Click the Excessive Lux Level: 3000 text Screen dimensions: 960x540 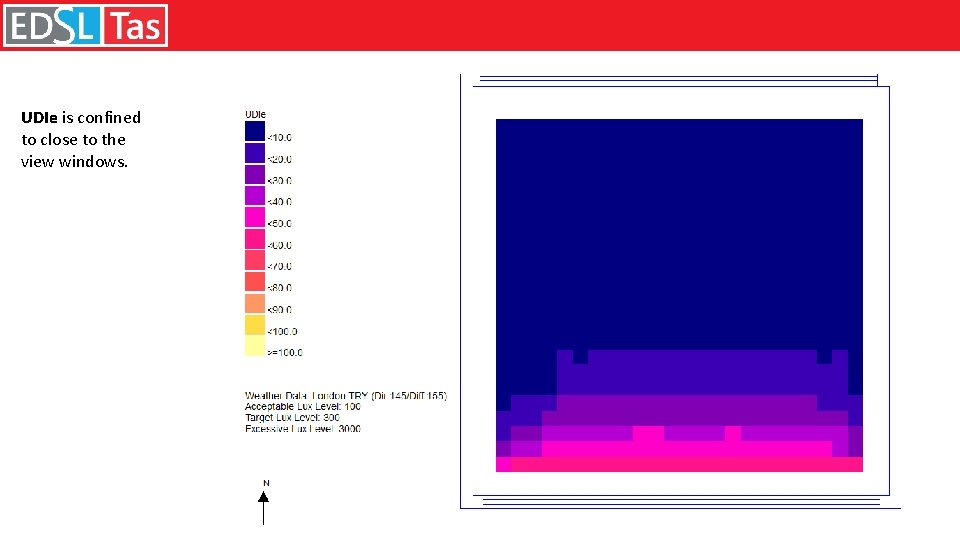pyautogui.click(x=302, y=429)
